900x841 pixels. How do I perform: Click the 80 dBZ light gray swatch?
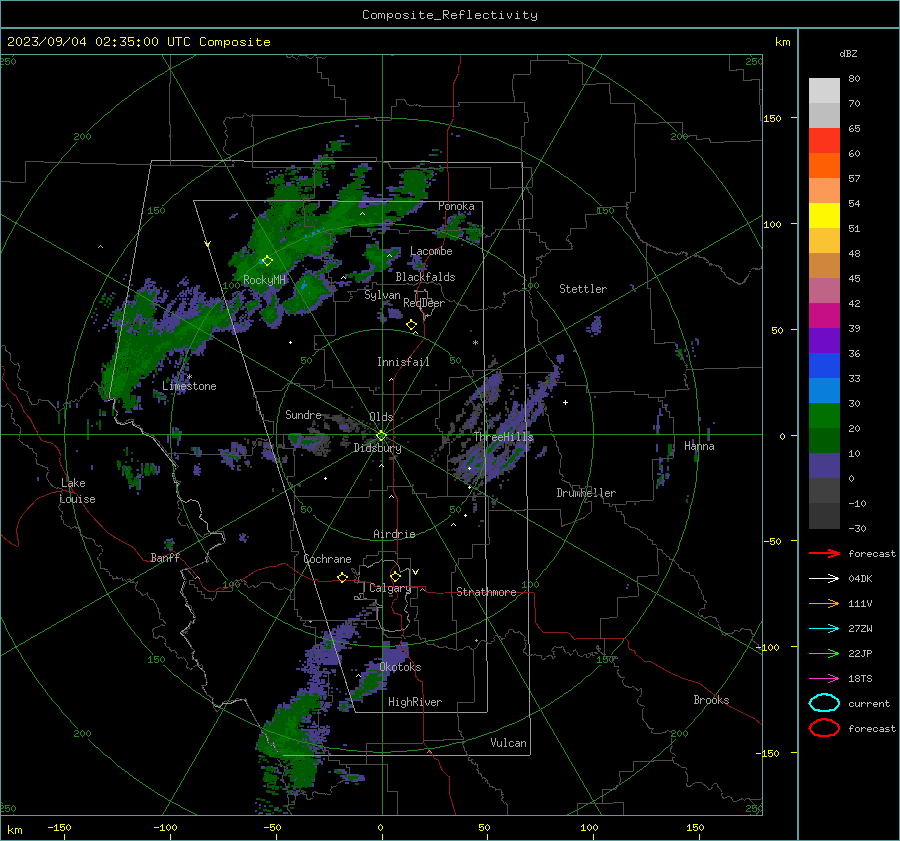824,91
